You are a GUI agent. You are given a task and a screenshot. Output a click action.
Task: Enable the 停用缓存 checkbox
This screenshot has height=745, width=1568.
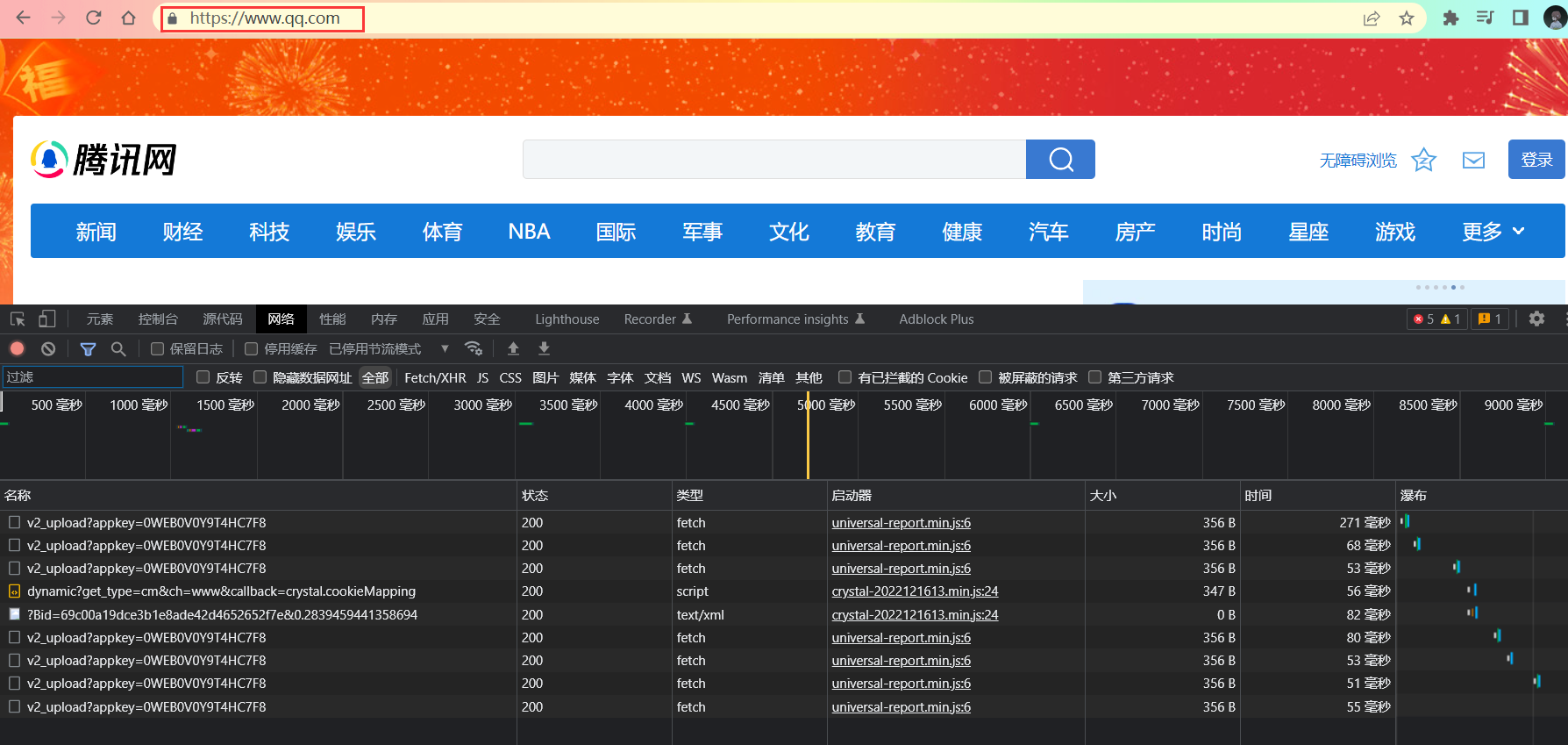coord(251,348)
